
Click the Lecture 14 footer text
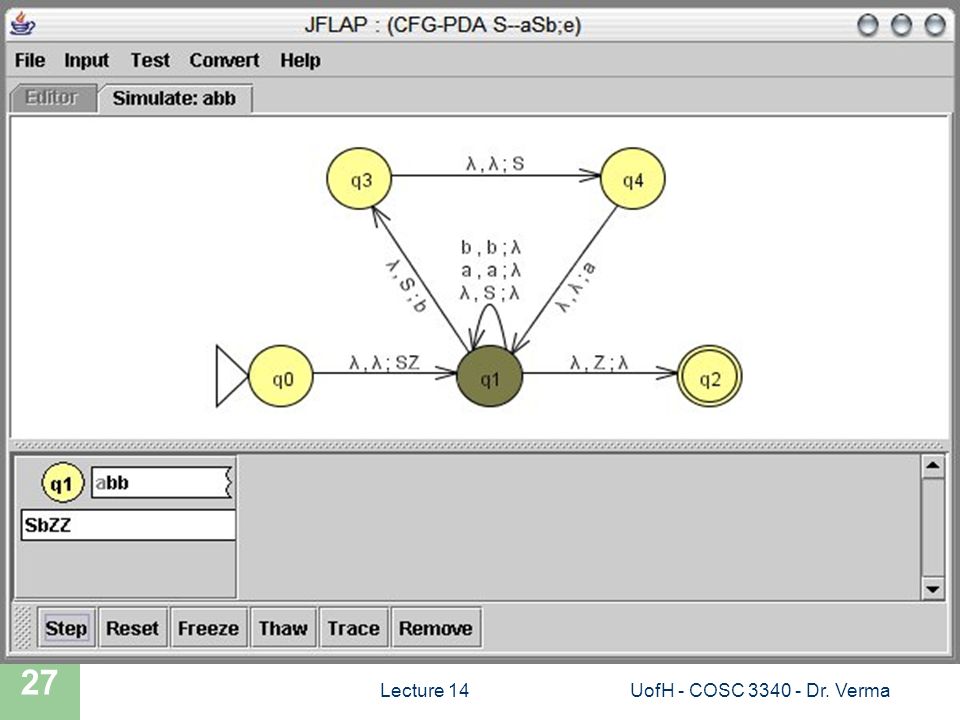pyautogui.click(x=424, y=691)
